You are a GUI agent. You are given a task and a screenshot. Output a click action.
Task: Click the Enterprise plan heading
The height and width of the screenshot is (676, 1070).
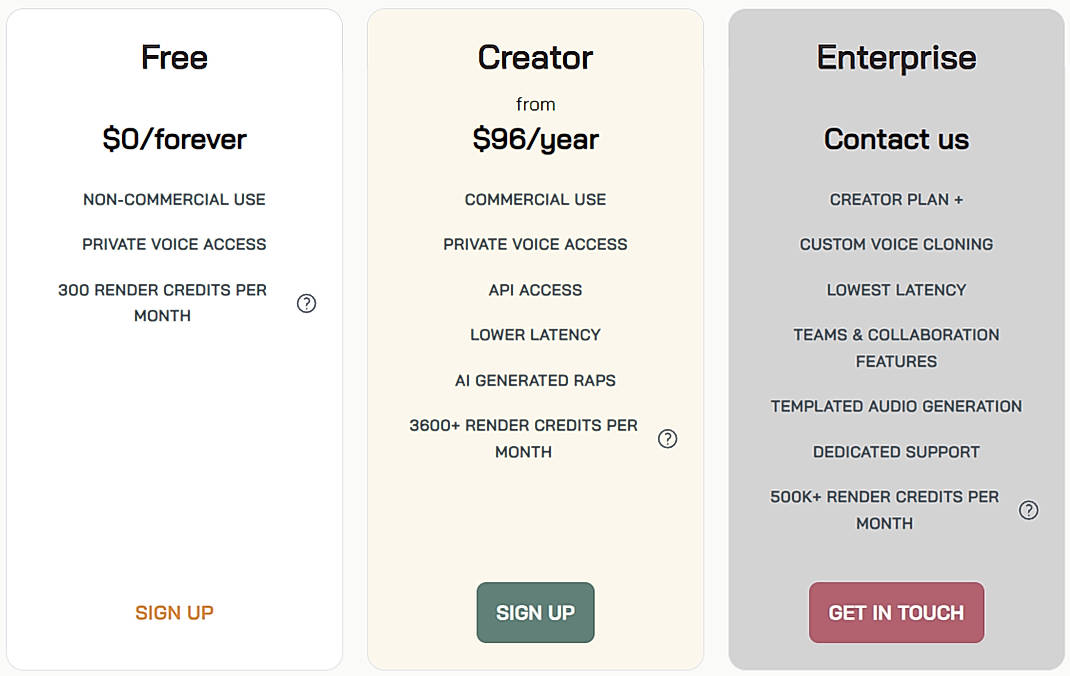tap(896, 57)
